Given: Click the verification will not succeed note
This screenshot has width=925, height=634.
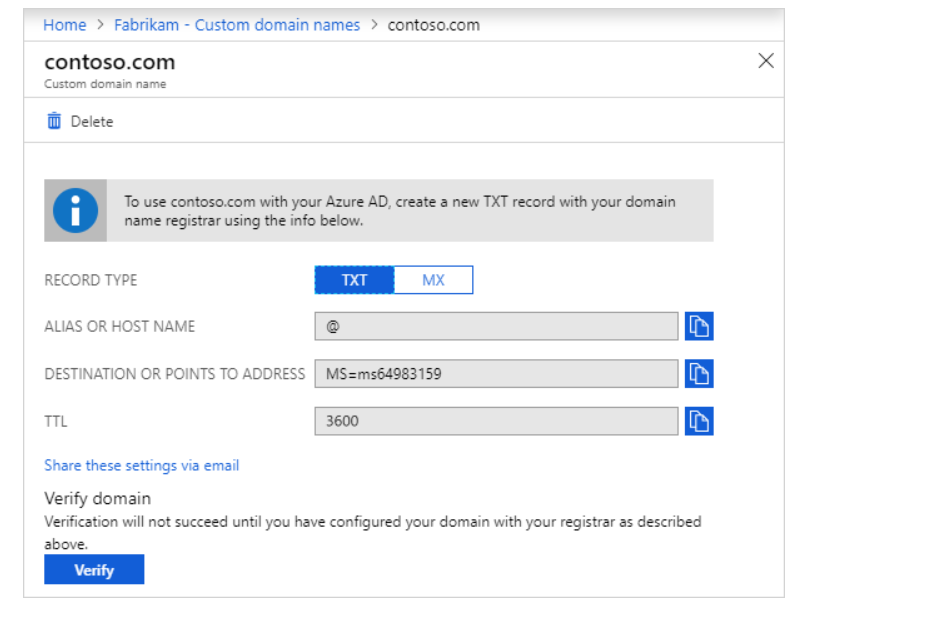Looking at the screenshot, I should point(373,533).
